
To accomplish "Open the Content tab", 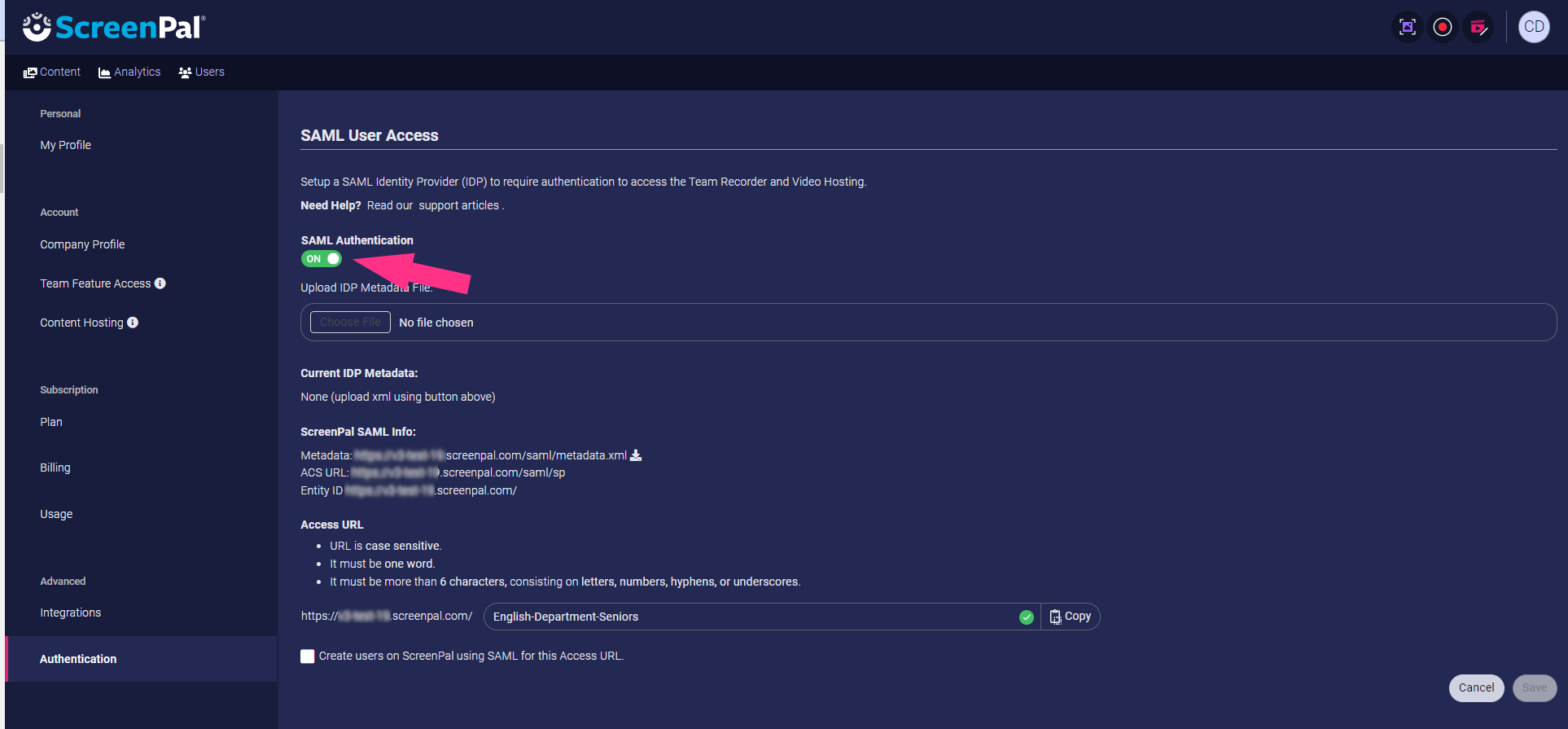I will pos(52,72).
